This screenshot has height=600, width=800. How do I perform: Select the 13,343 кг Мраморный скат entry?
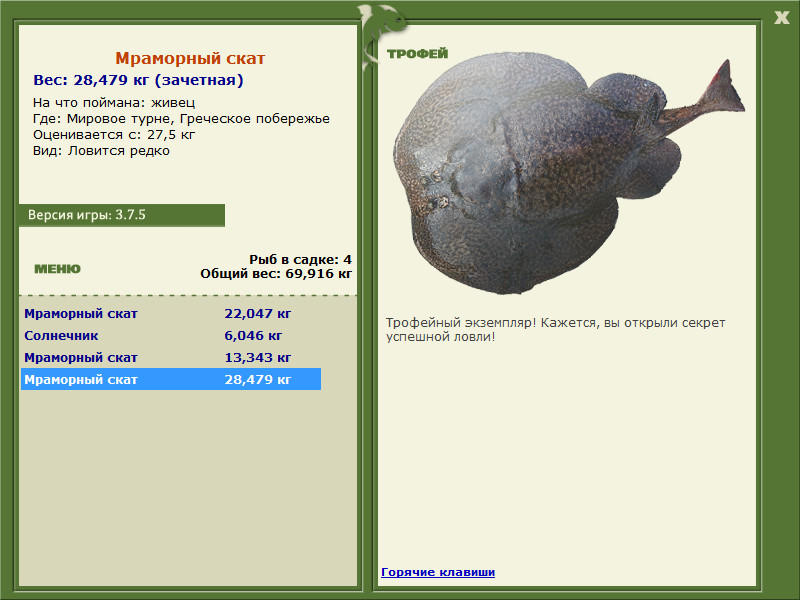click(x=171, y=357)
